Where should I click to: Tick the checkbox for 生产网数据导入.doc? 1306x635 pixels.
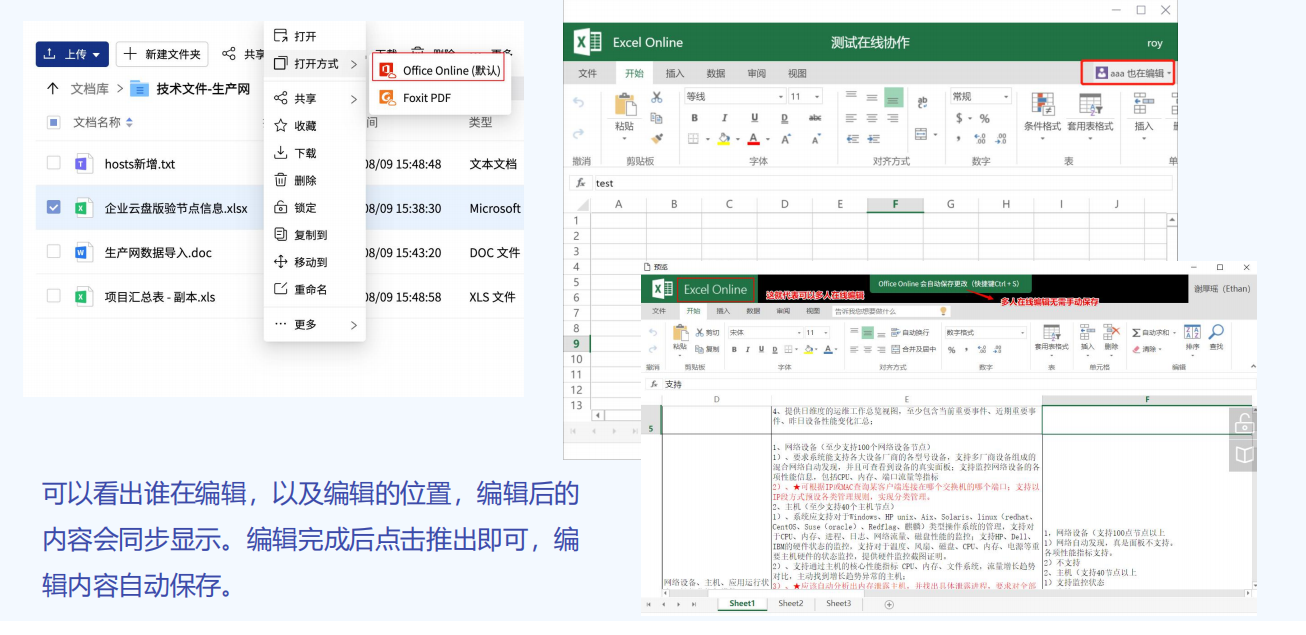pyautogui.click(x=54, y=252)
